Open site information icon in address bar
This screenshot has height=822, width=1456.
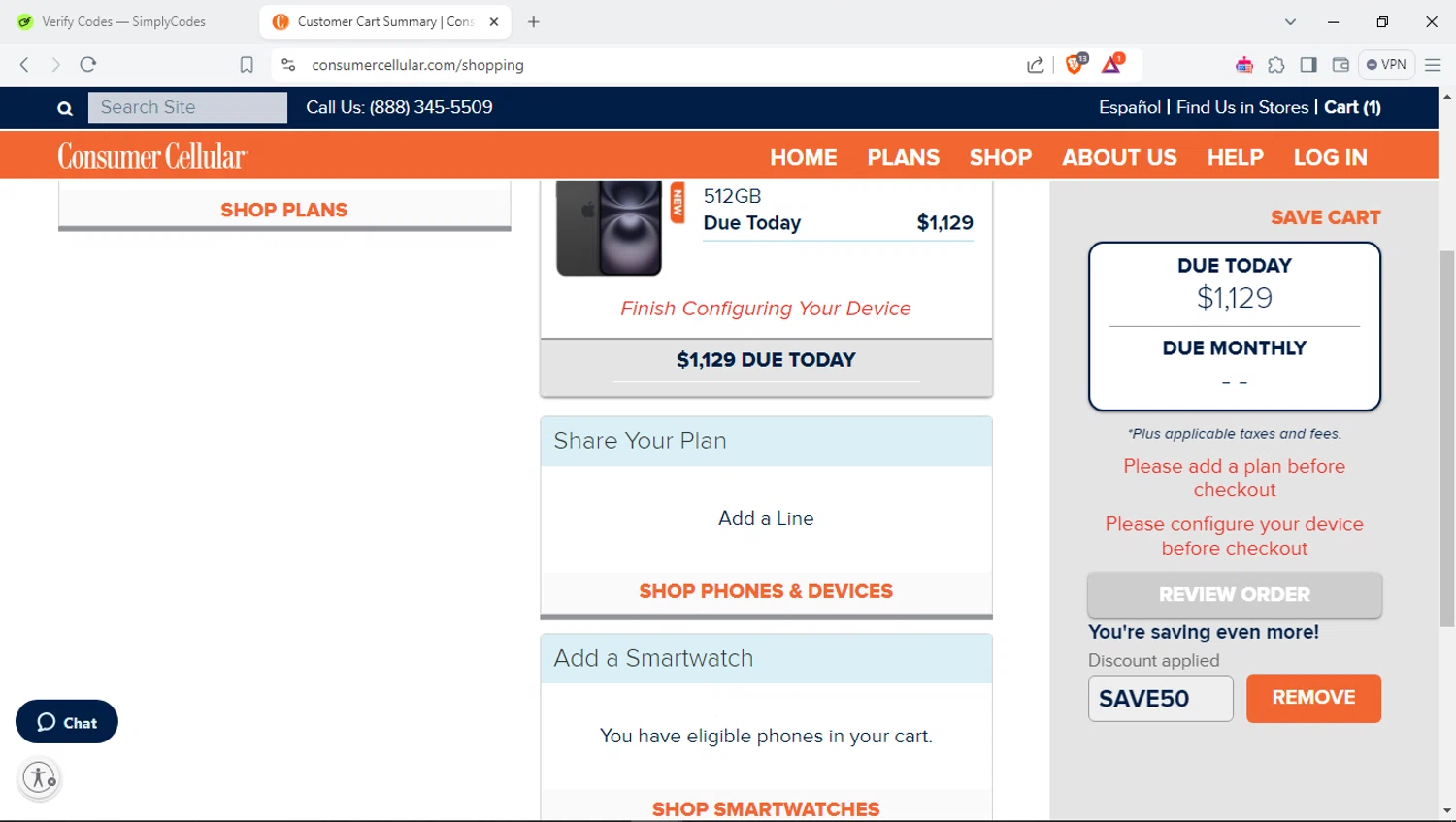pyautogui.click(x=288, y=65)
